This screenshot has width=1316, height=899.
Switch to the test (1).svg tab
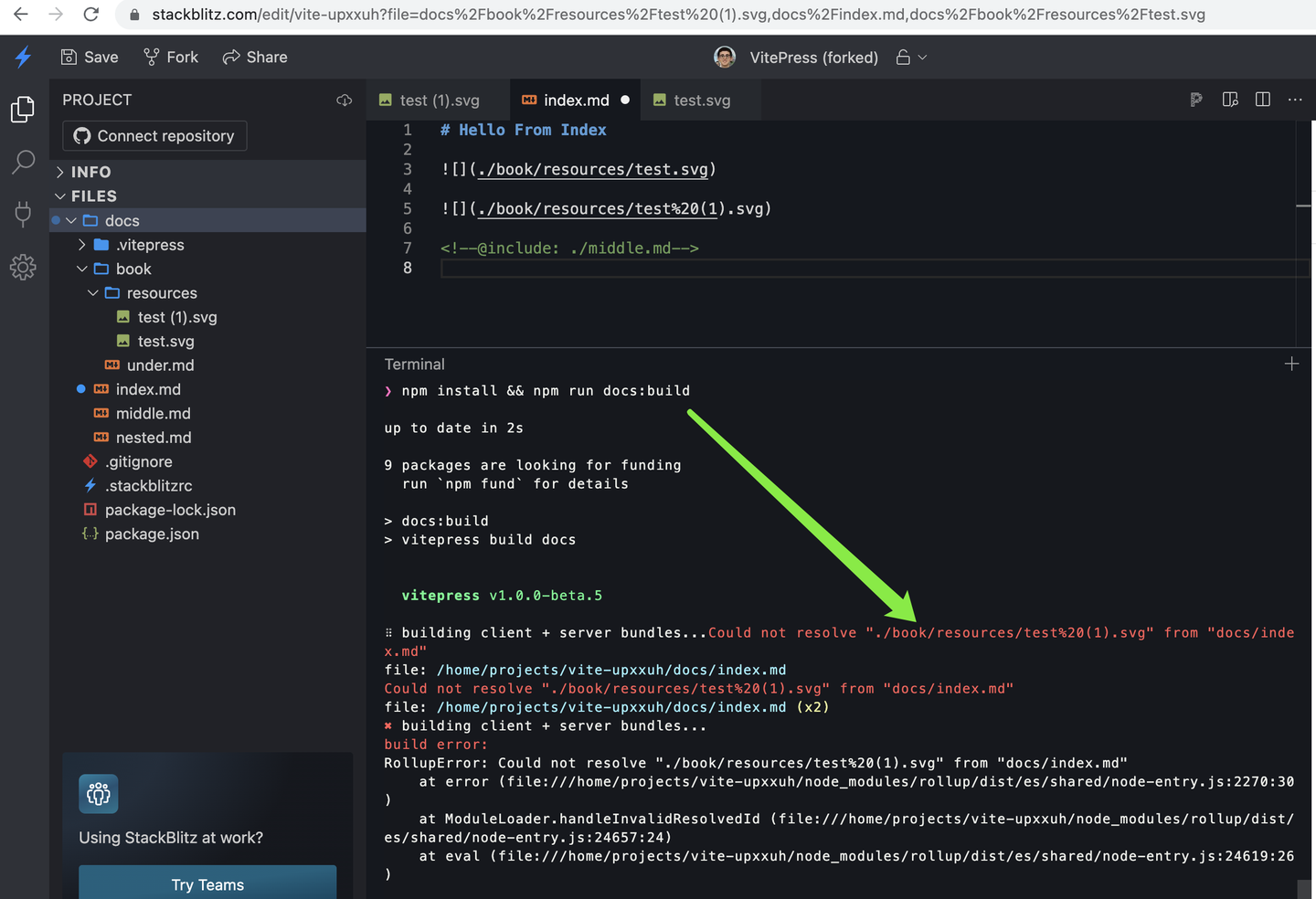(441, 100)
